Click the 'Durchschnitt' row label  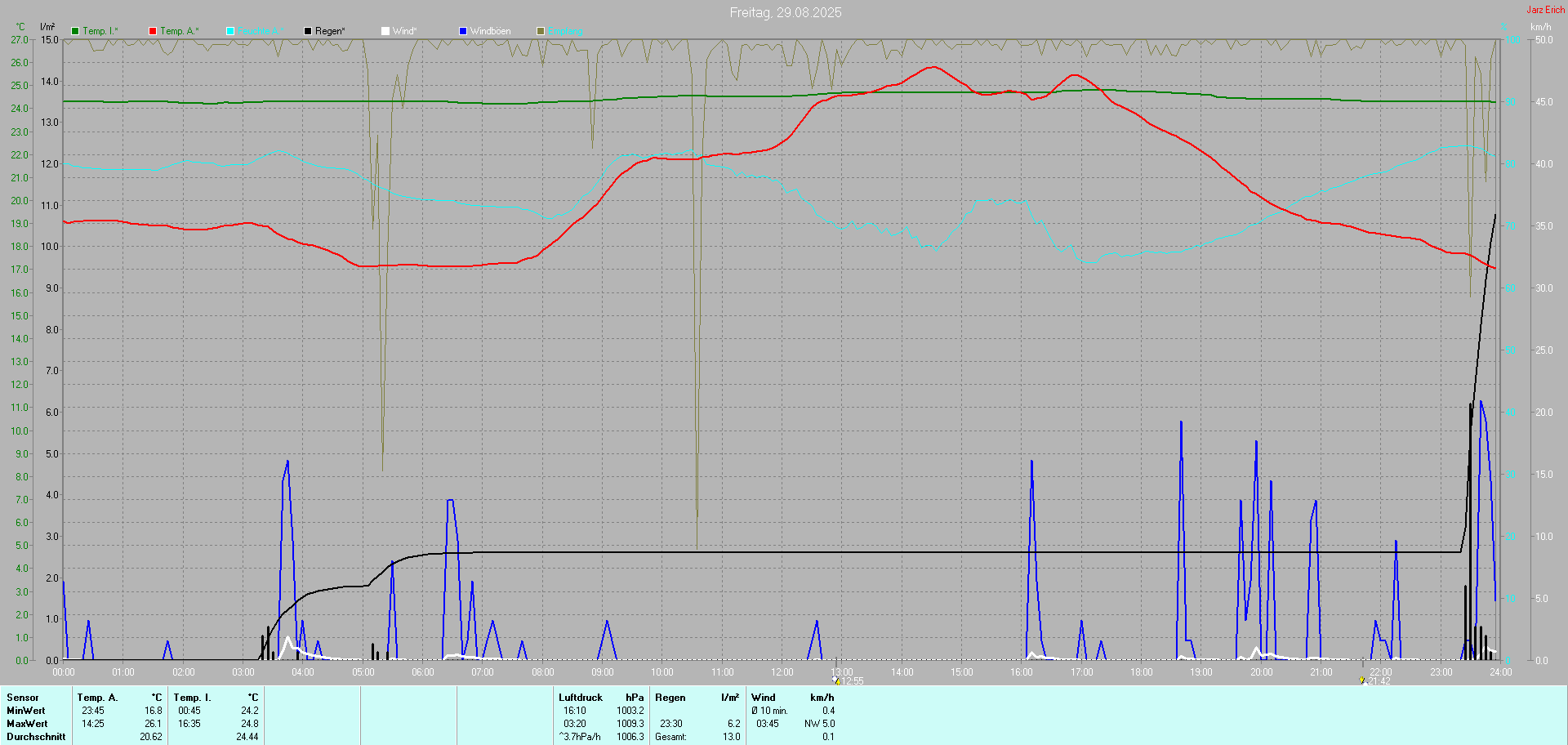[36, 737]
